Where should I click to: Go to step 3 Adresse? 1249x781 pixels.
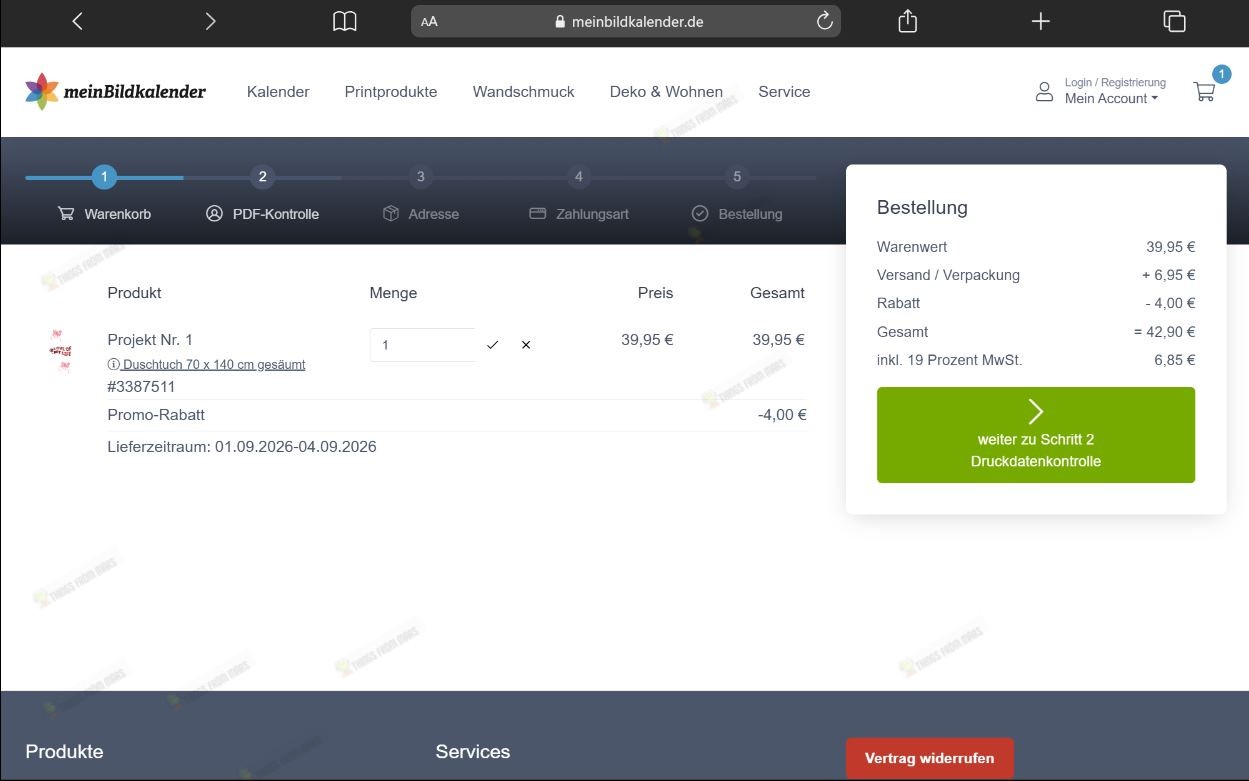[x=421, y=195]
